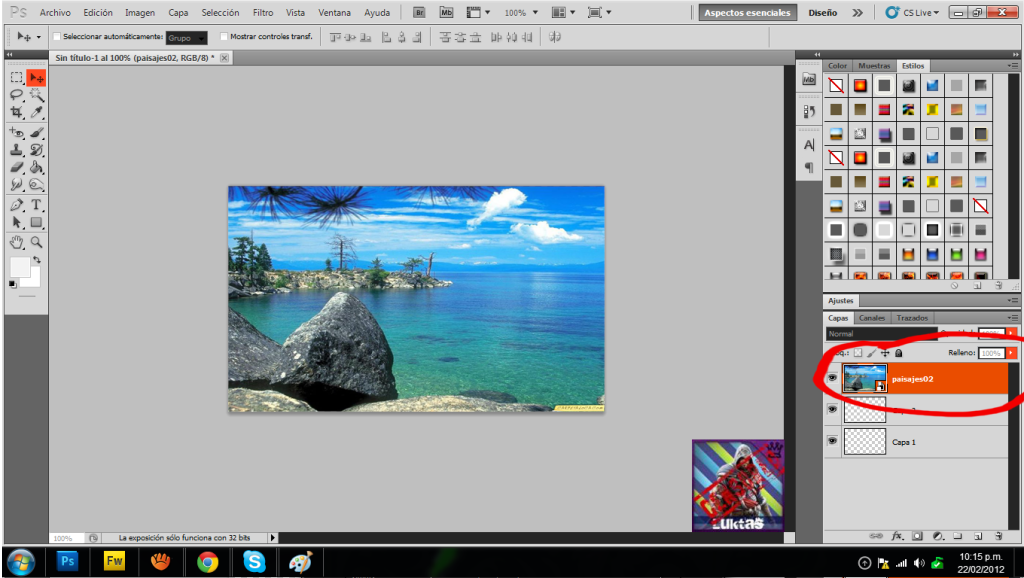The height and width of the screenshot is (578, 1024).
Task: Choose the Rectangle shape tool
Action: point(37,223)
